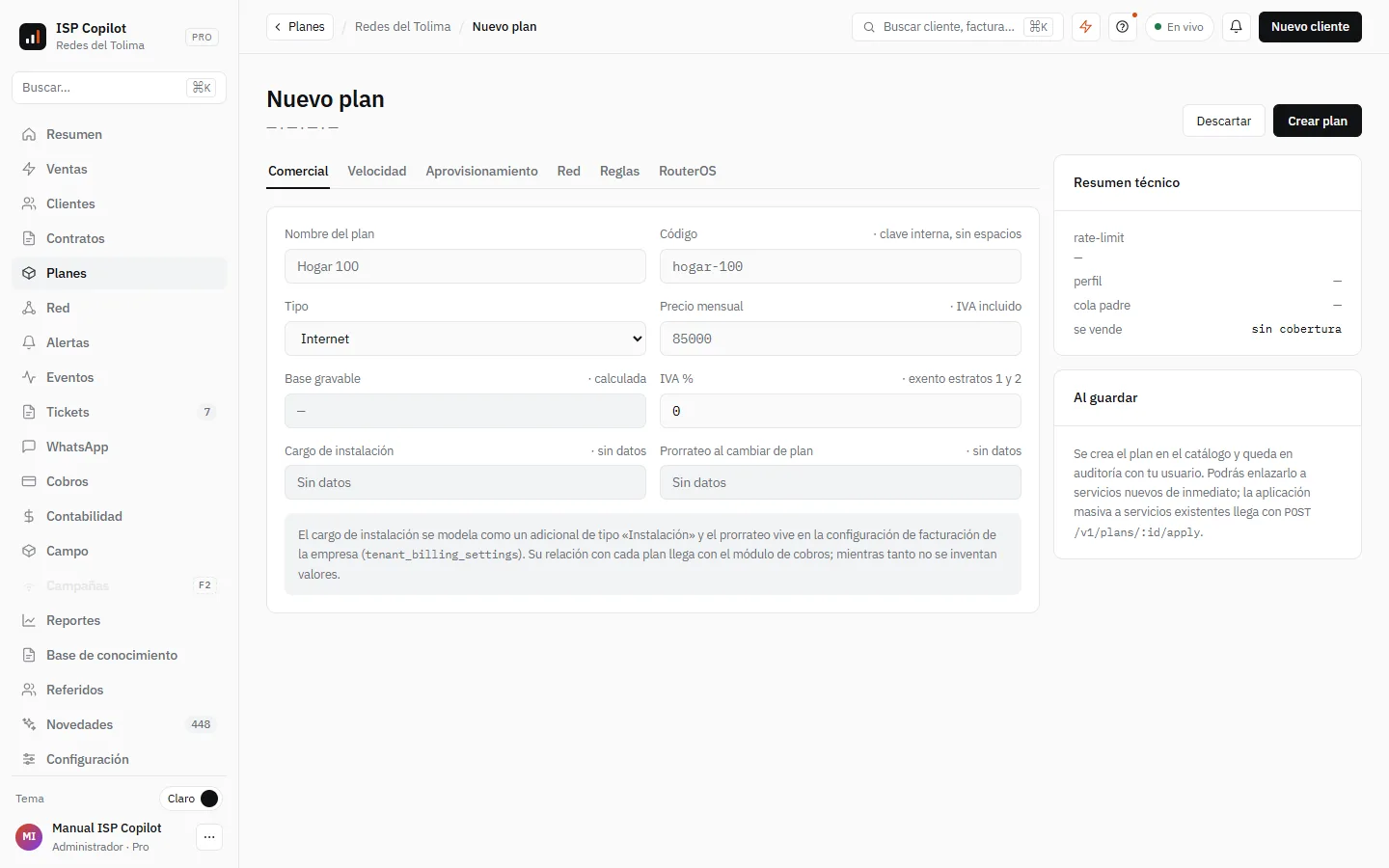Click Descartar button

pyautogui.click(x=1224, y=121)
